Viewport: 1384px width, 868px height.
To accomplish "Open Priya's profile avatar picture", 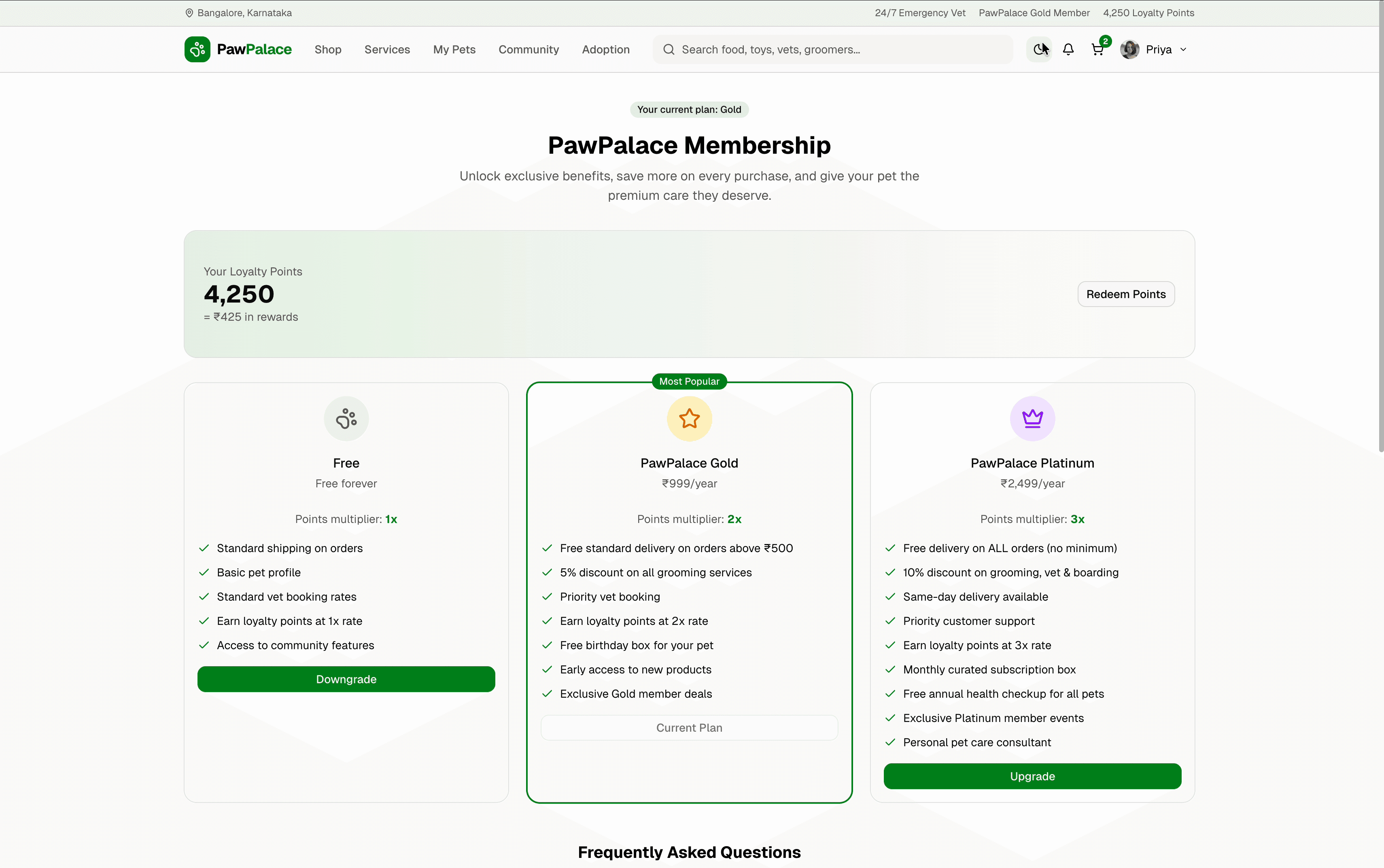I will click(x=1129, y=49).
